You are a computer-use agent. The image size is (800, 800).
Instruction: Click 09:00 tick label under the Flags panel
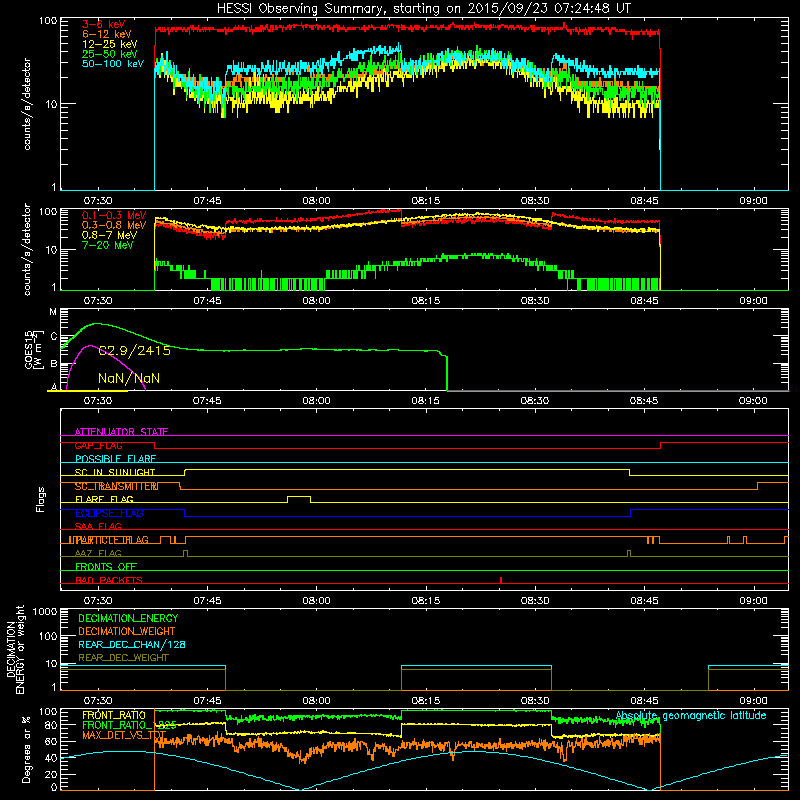(753, 601)
